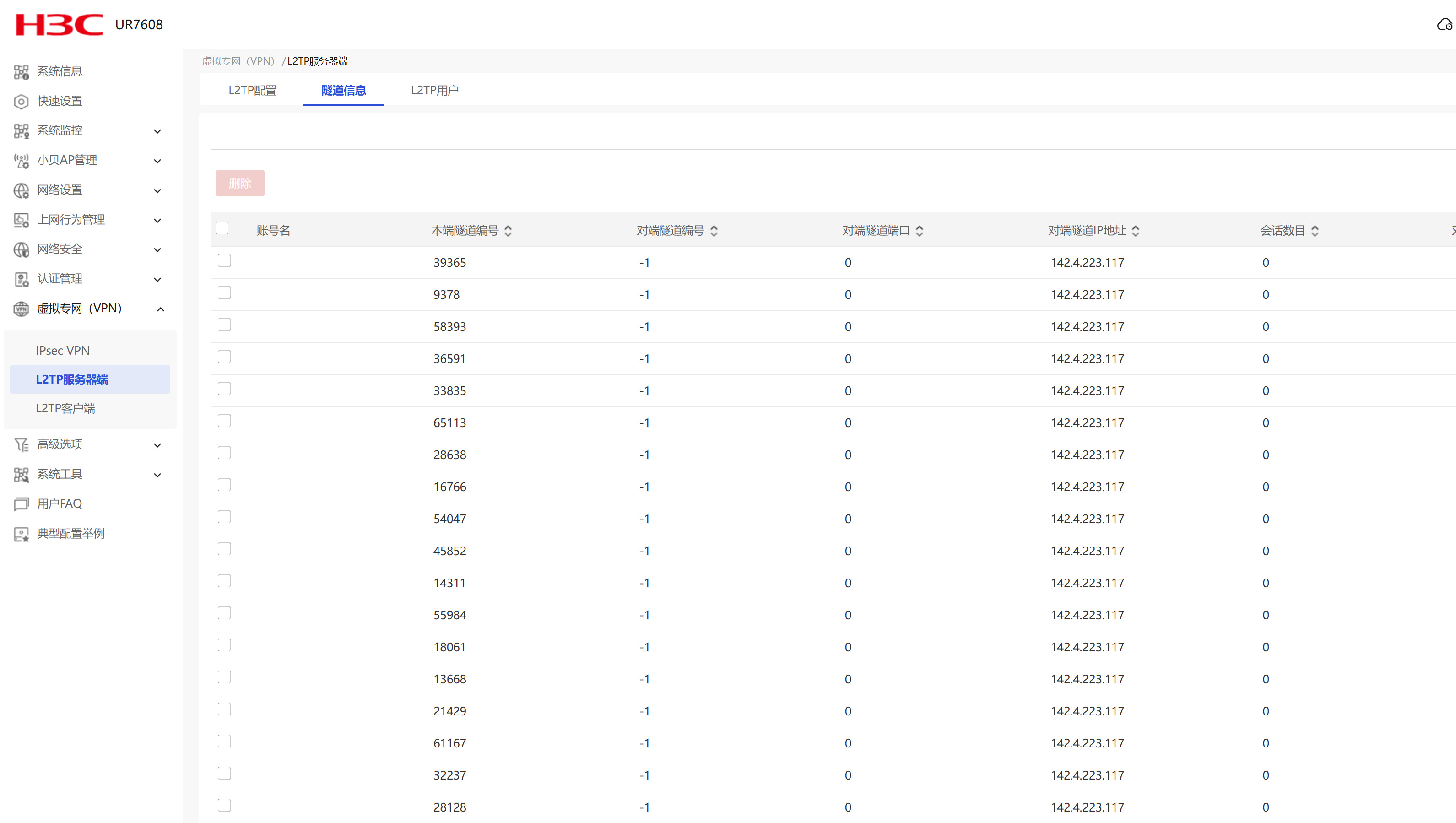The image size is (1456, 823).
Task: Switch to the L2TP用户 tab
Action: pos(434,91)
